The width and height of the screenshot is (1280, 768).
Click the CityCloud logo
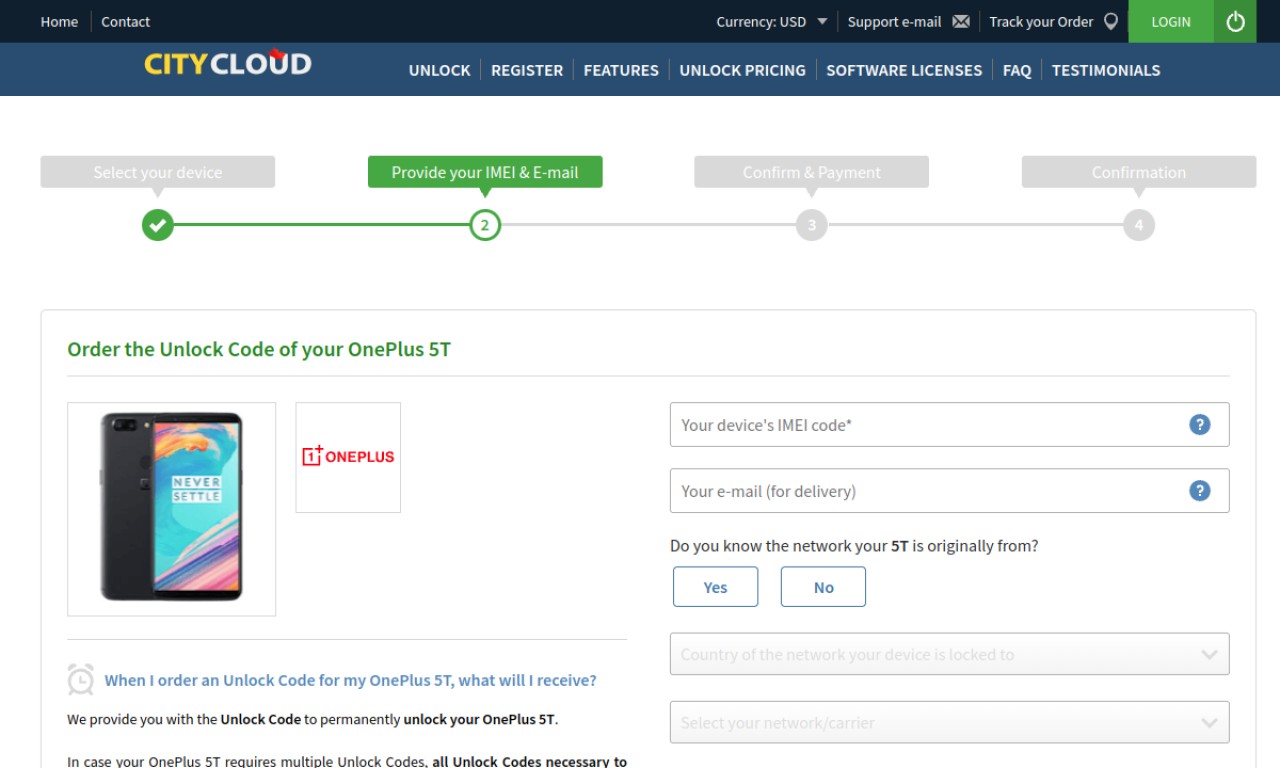228,63
